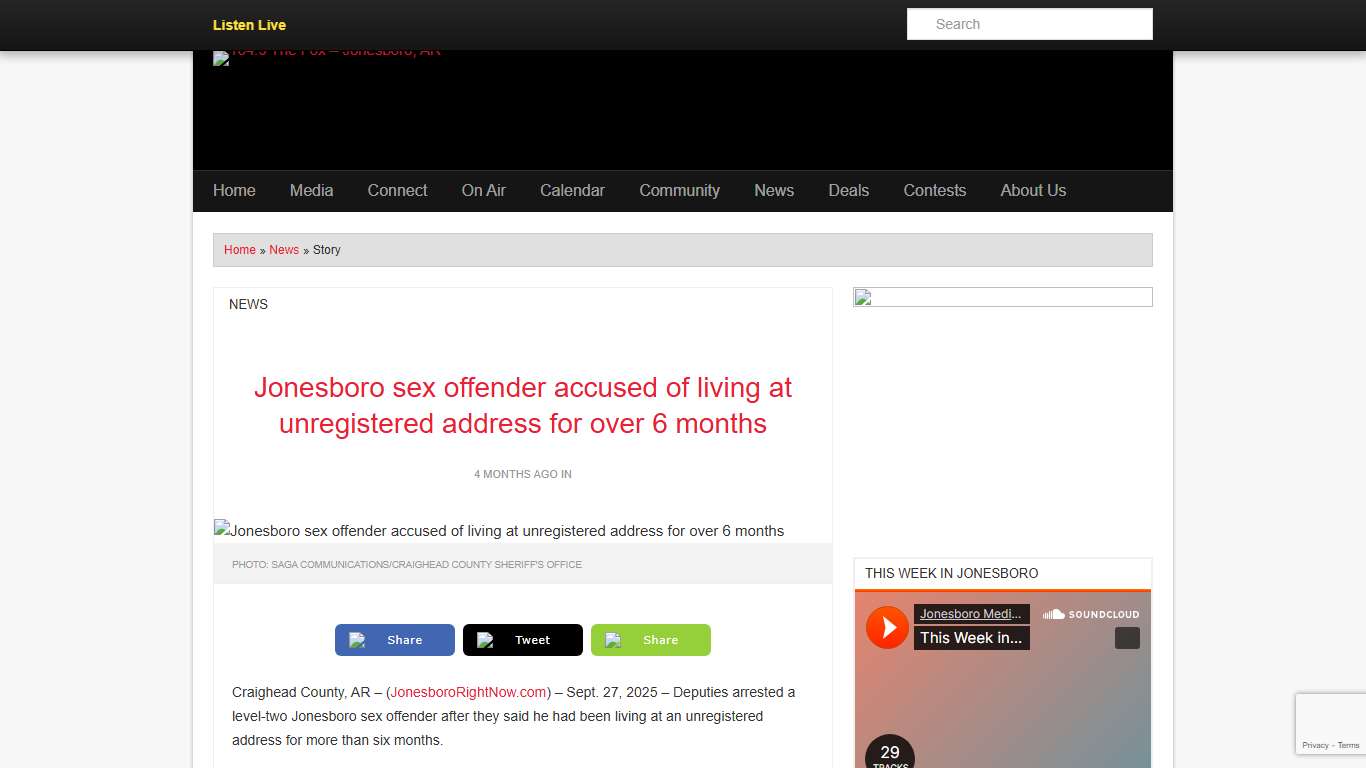
Task: Click the search input field
Action: point(1029,23)
